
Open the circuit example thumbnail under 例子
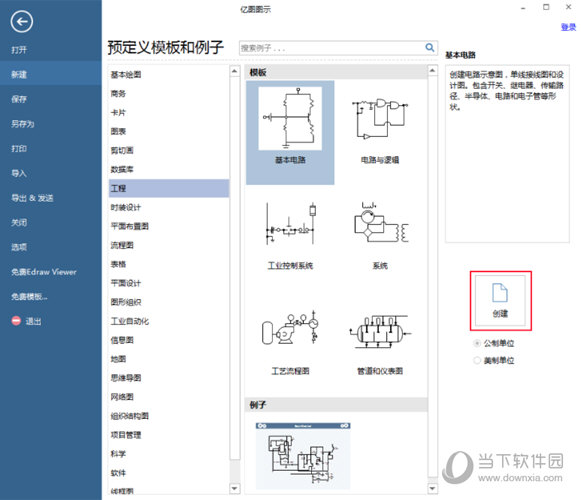point(303,456)
